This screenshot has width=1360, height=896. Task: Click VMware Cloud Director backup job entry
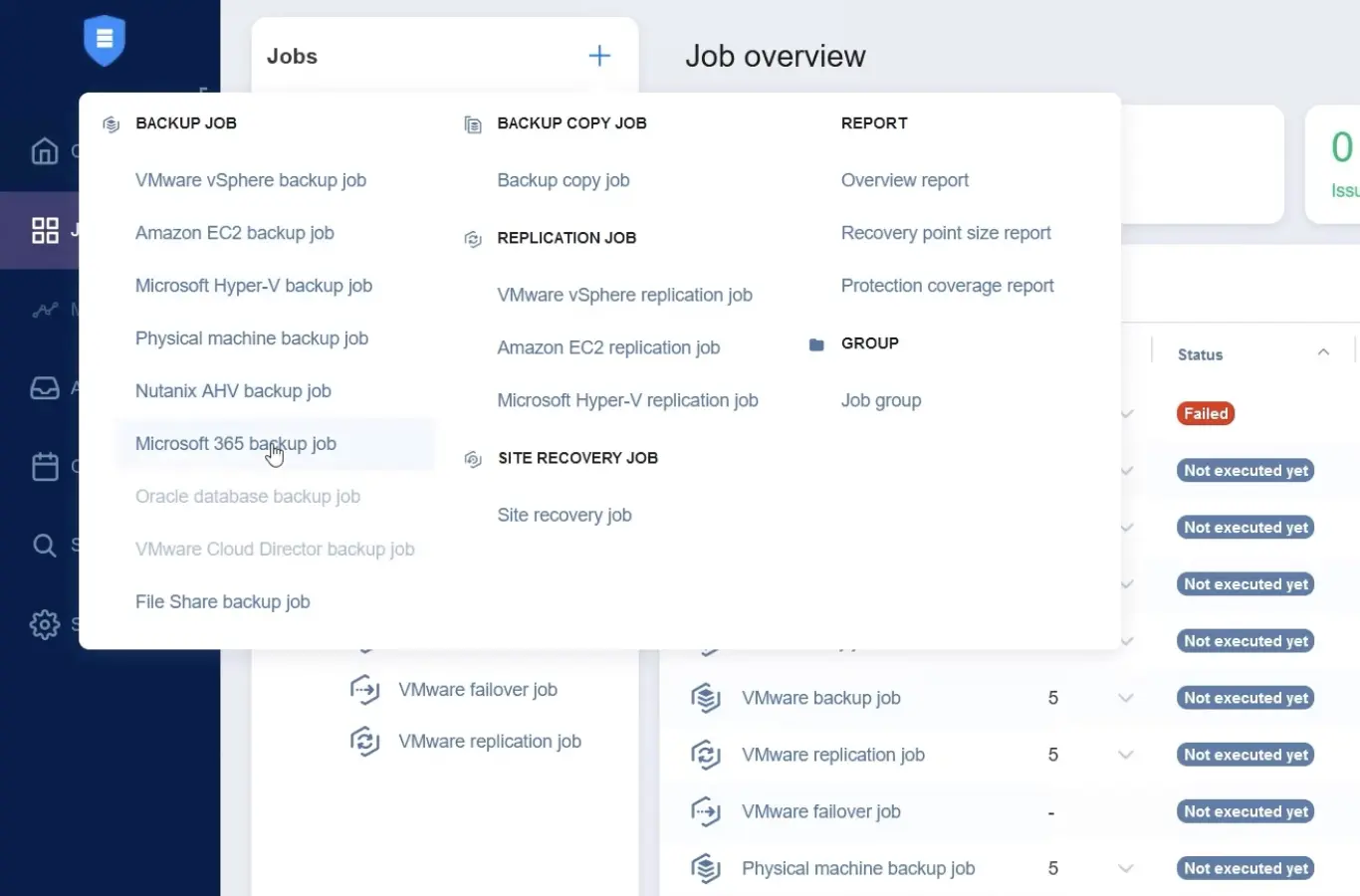275,550
